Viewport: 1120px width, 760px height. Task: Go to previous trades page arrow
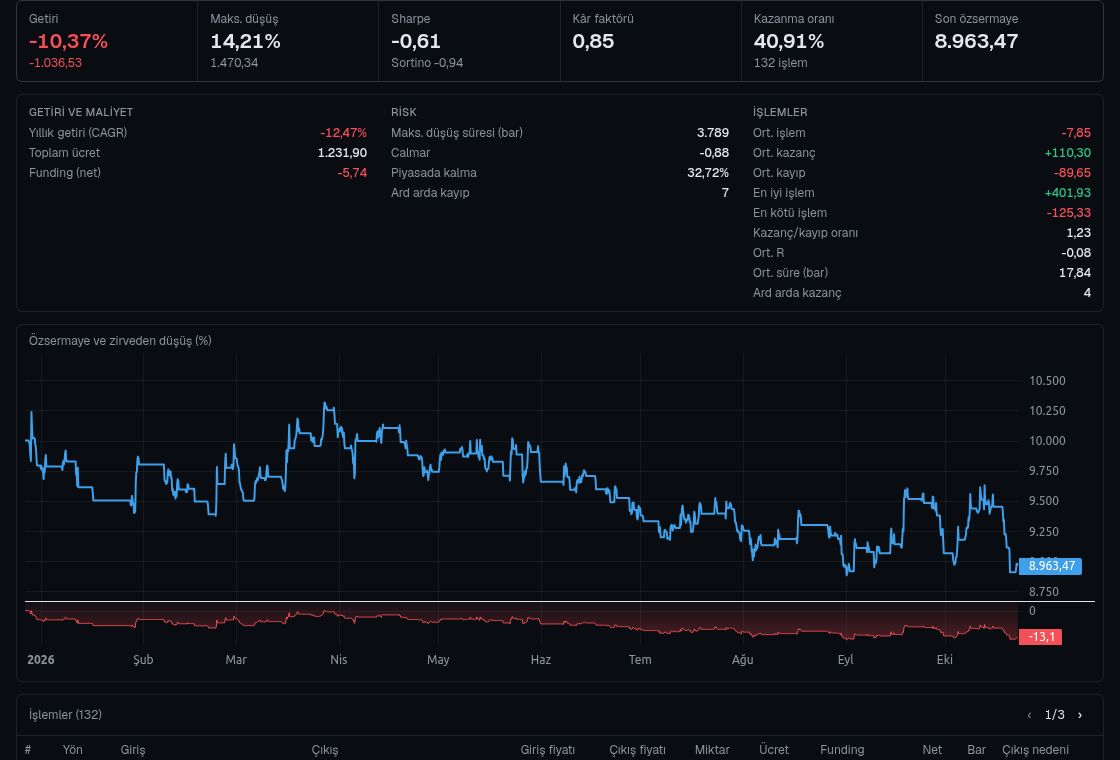click(x=1029, y=715)
